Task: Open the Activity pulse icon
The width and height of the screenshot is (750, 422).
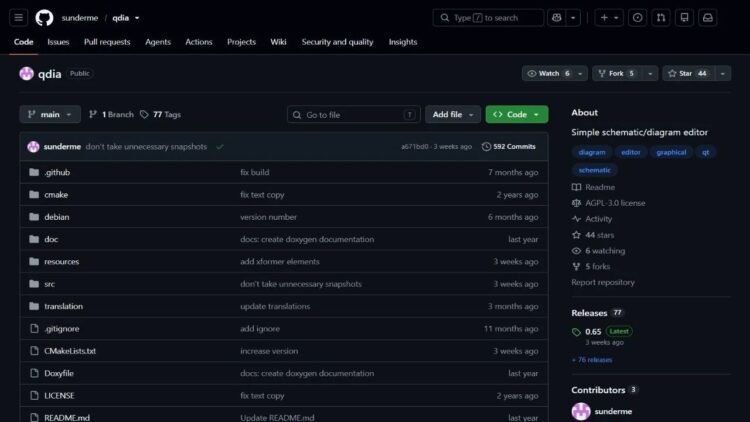Action: point(576,219)
